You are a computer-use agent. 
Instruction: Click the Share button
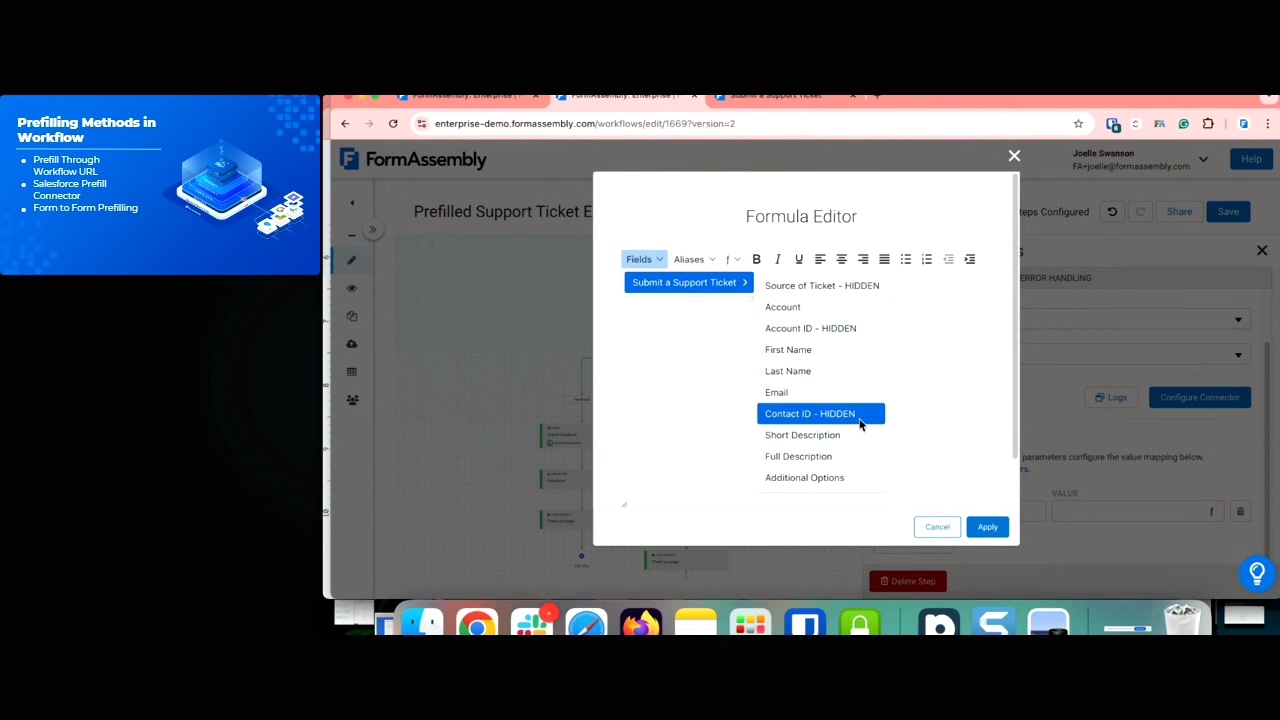click(1179, 212)
